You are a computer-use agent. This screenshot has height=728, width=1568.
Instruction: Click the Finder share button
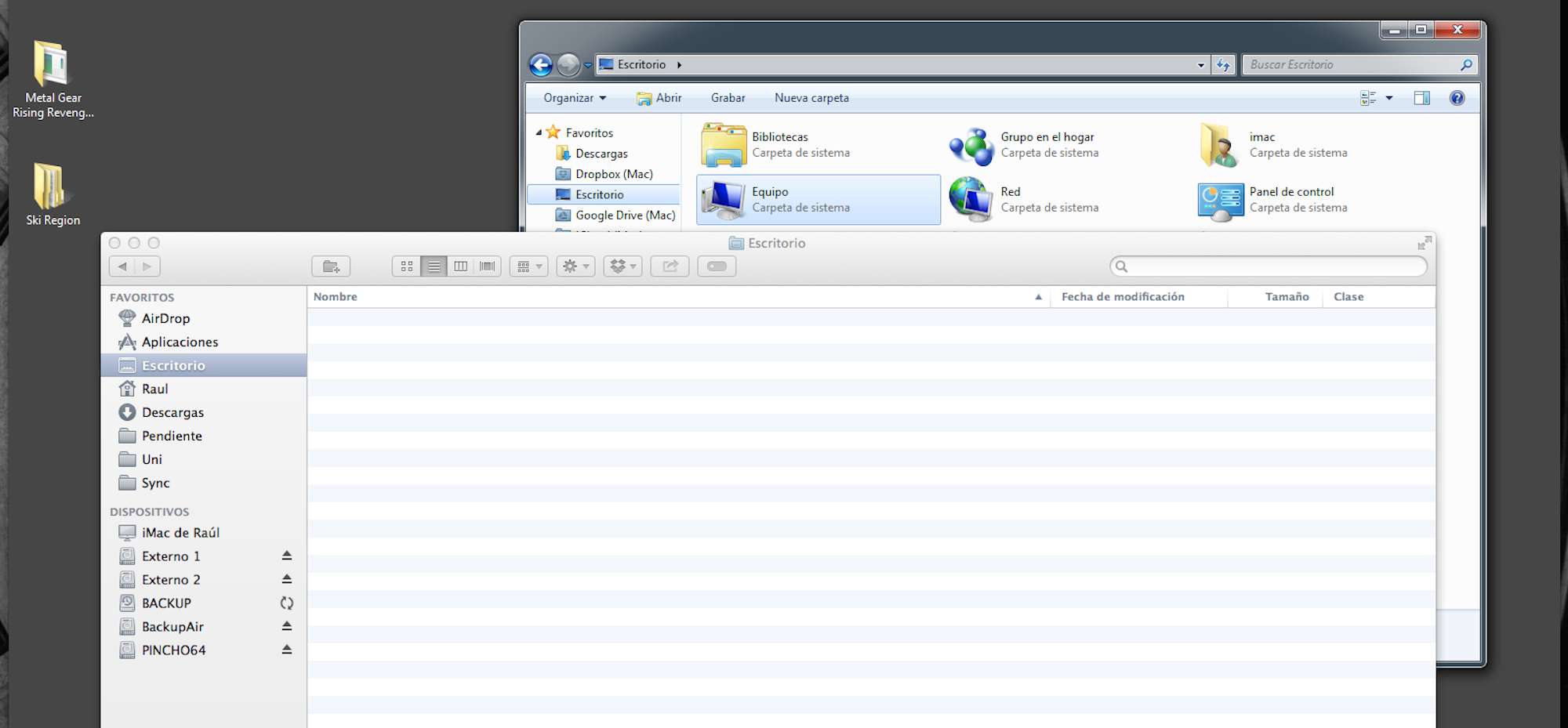(670, 266)
